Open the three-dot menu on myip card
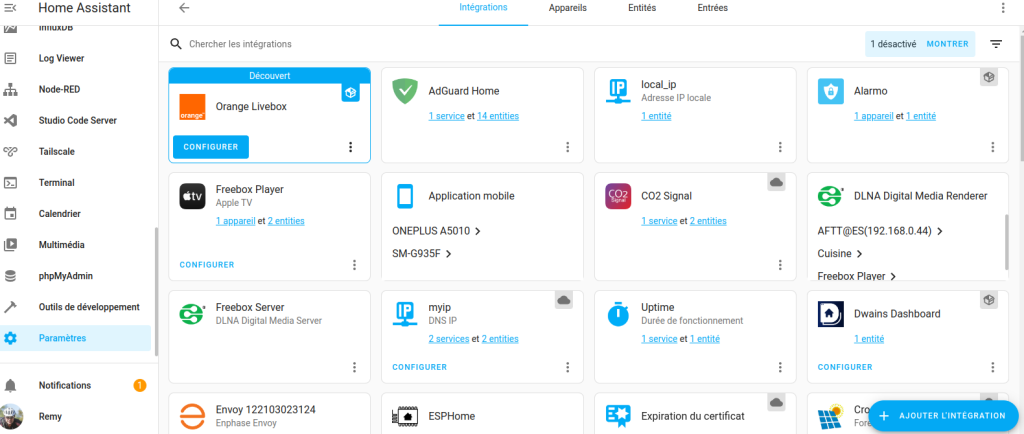The height and width of the screenshot is (434, 1024). [568, 367]
